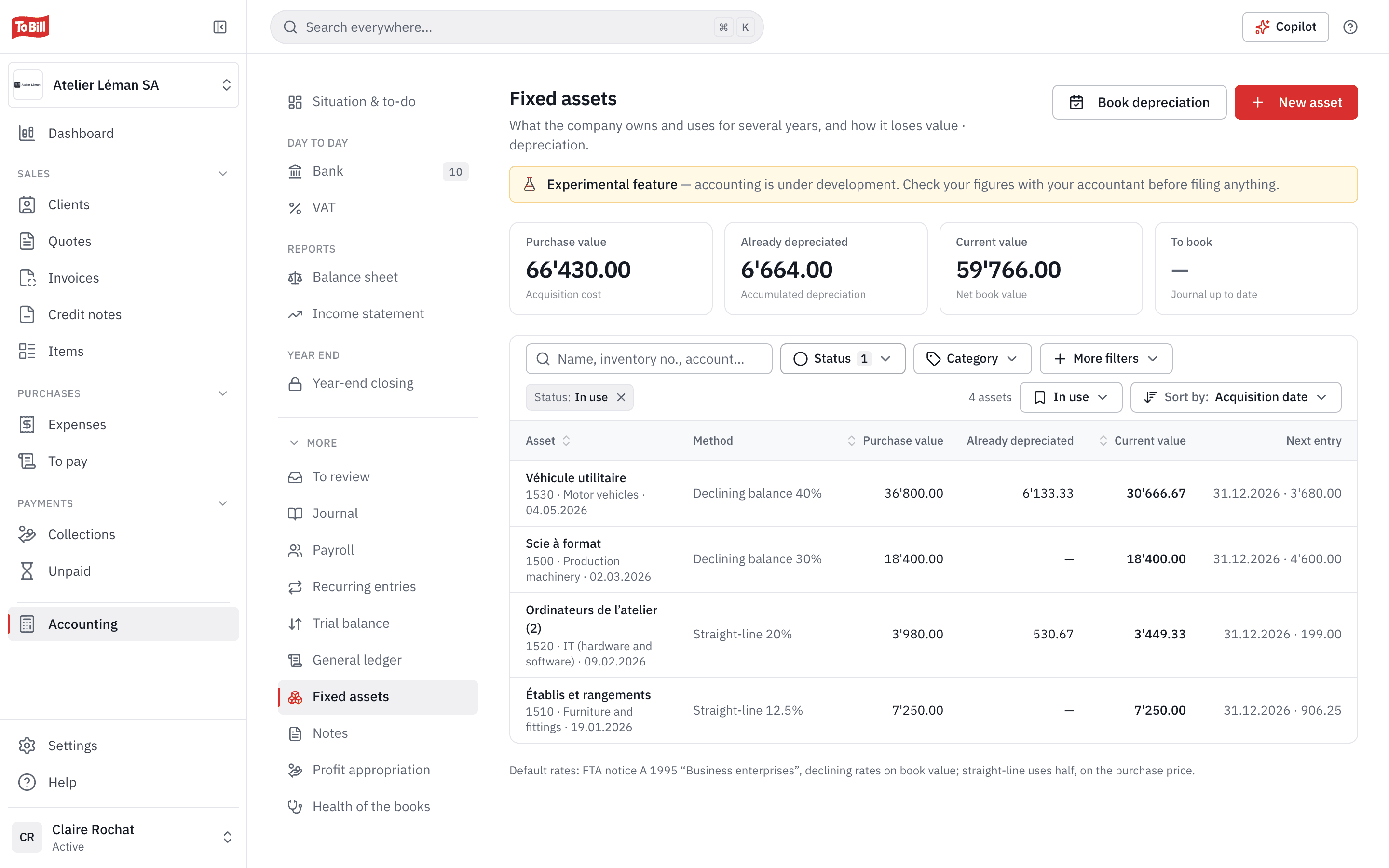Open Dashboard from the sidebar
1389x868 pixels.
click(x=123, y=133)
